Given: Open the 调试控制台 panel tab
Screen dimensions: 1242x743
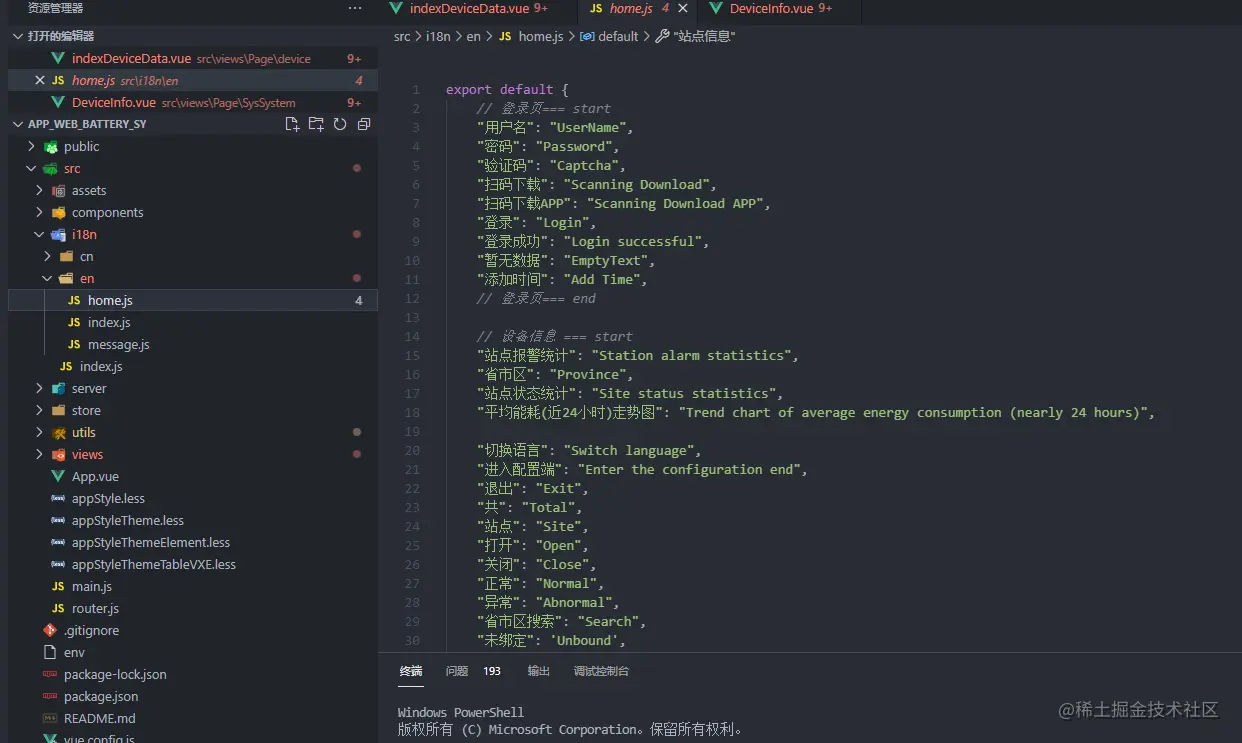Looking at the screenshot, I should click(x=601, y=671).
